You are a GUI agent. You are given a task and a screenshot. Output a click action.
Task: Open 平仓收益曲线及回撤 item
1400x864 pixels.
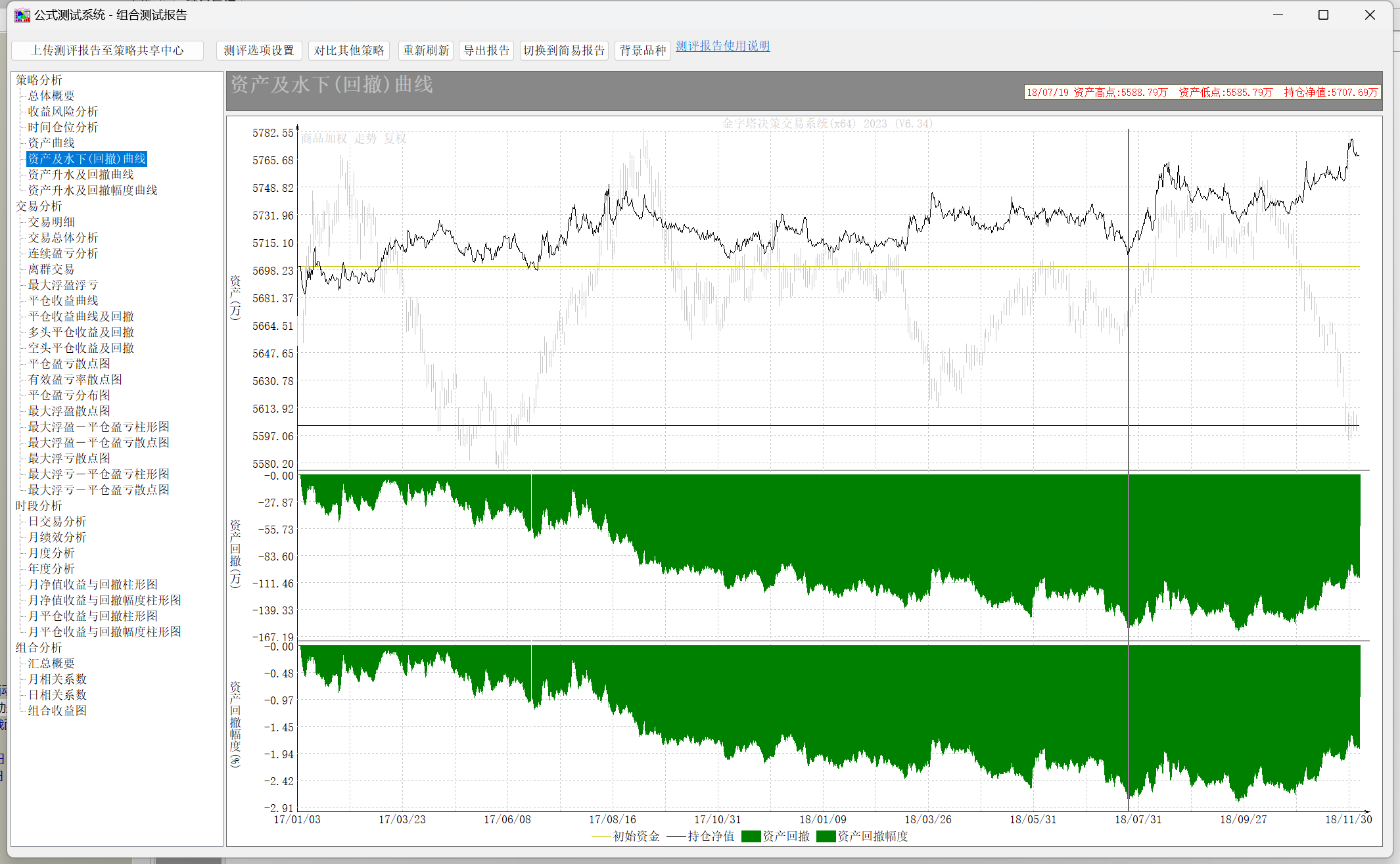coord(81,316)
